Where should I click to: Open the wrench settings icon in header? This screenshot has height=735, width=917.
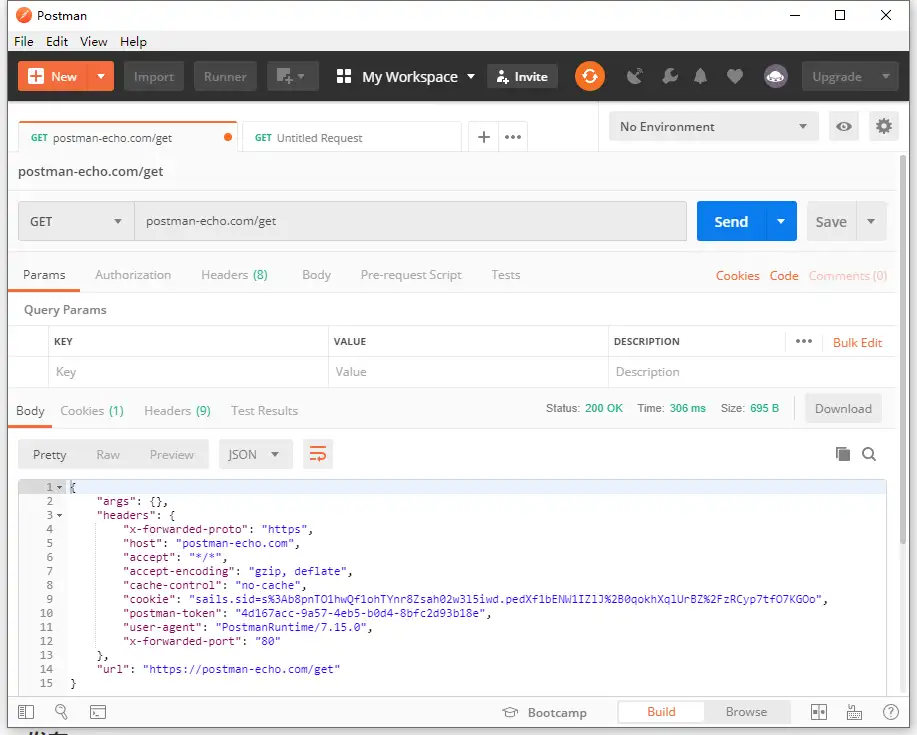click(669, 76)
